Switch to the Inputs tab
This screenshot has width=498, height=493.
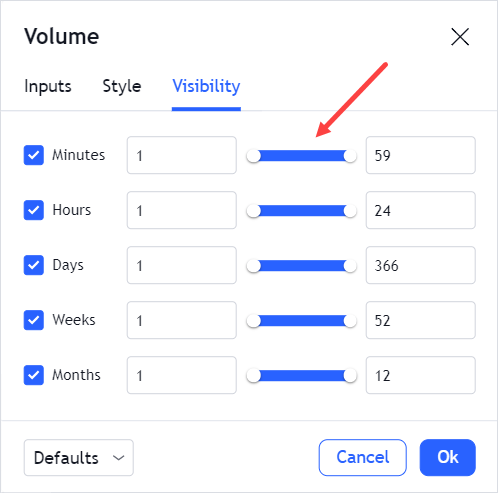click(48, 86)
